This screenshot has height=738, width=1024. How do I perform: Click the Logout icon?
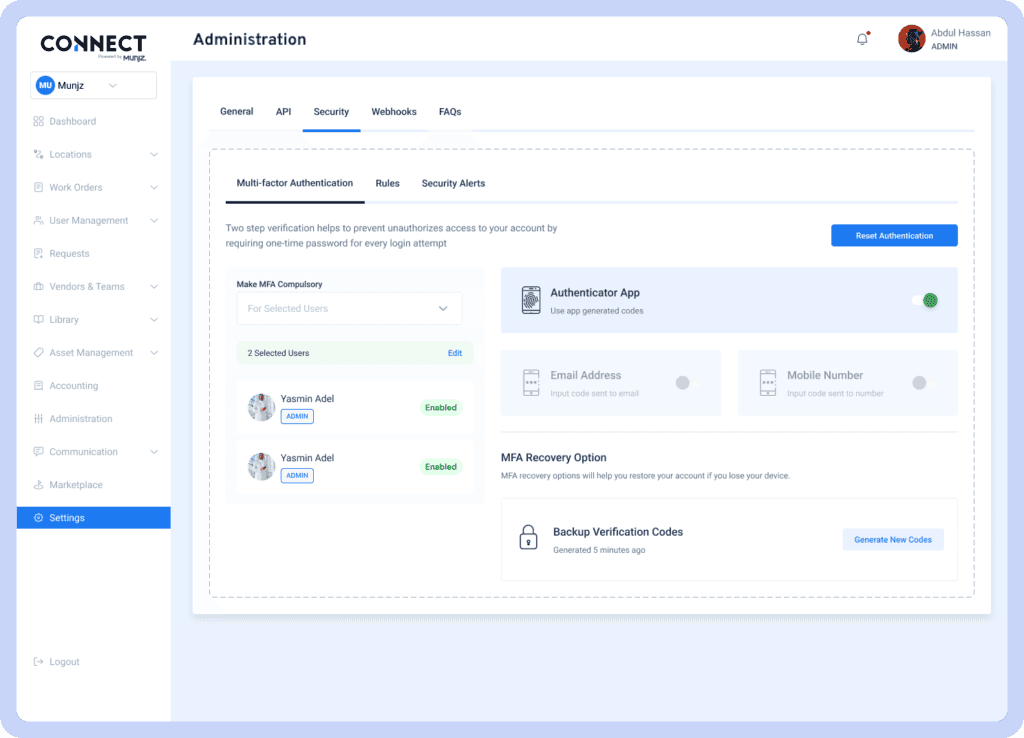38,662
